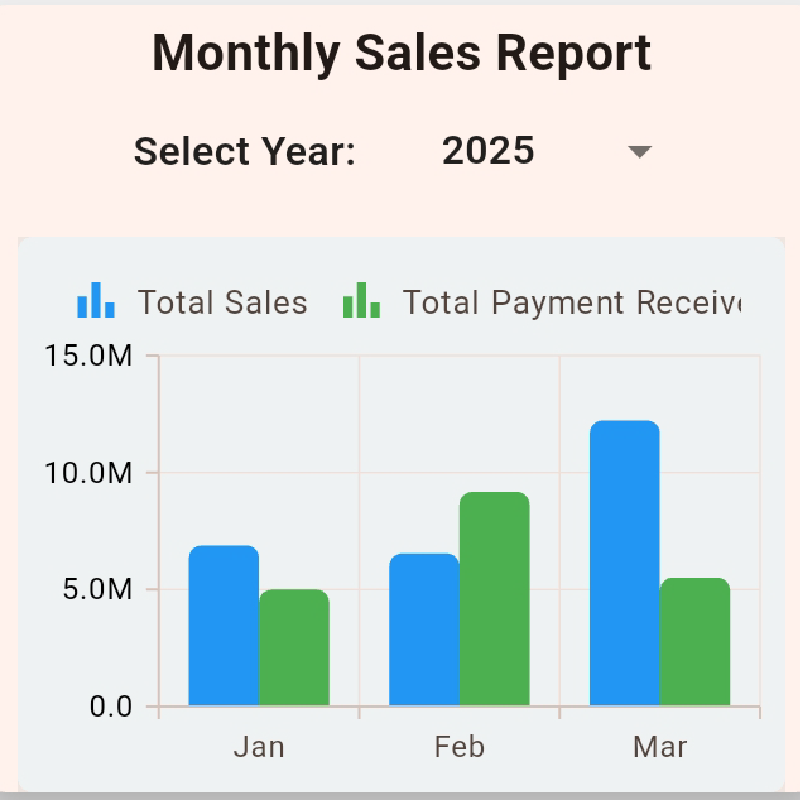
Task: Select the blue Feb Total Sales bar
Action: click(424, 629)
